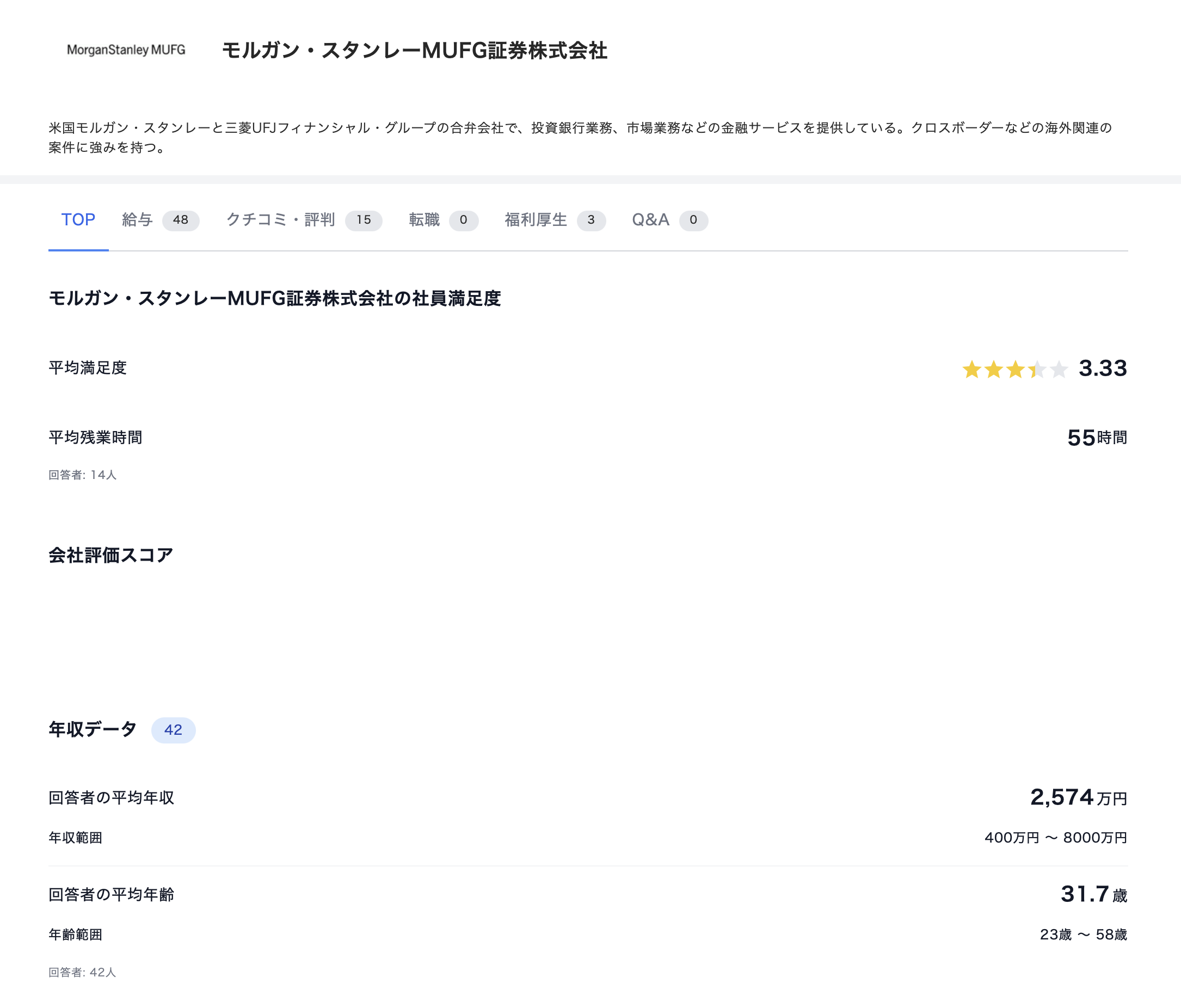Click the 3.33 satisfaction score
The width and height of the screenshot is (1181, 1008).
(x=1103, y=368)
